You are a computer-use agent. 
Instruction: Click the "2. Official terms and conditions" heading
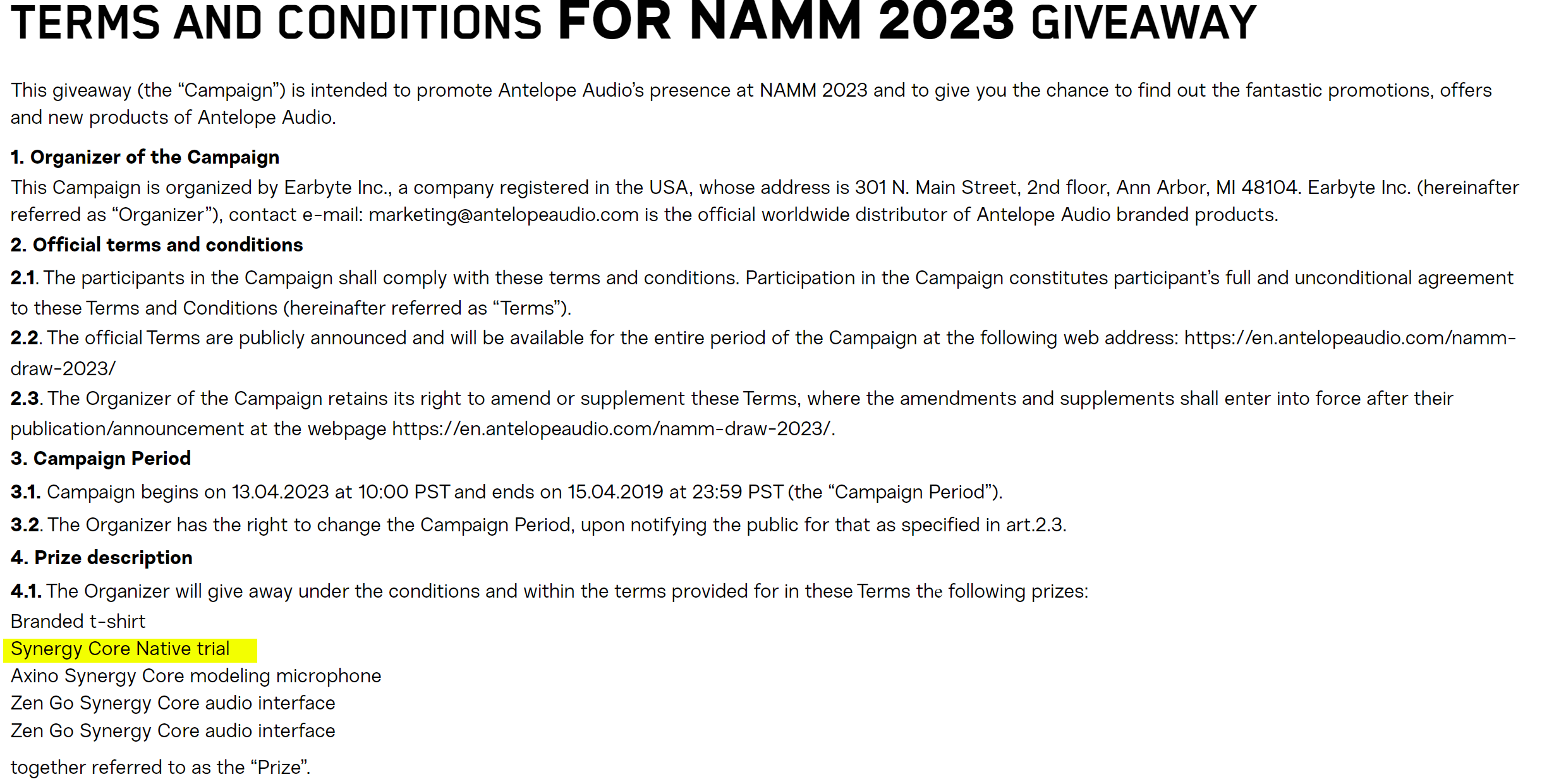(x=157, y=245)
